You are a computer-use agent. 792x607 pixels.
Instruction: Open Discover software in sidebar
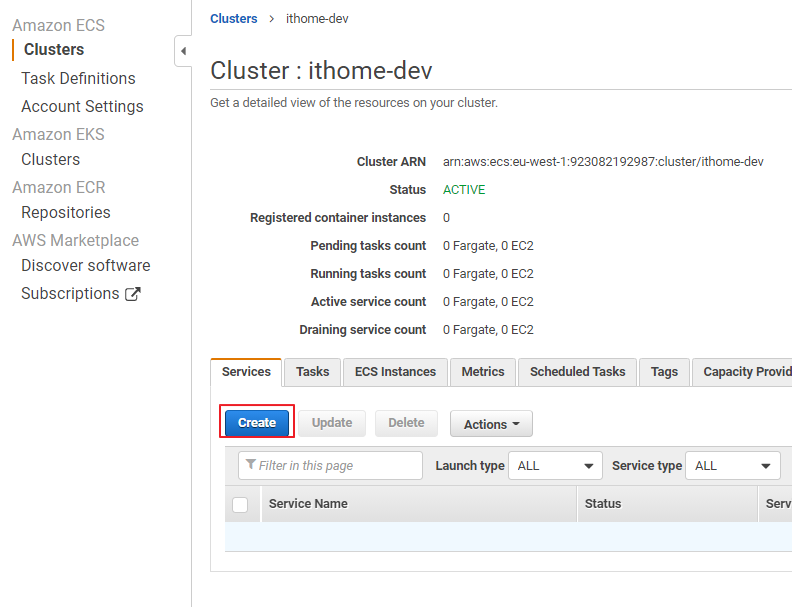[x=86, y=266]
